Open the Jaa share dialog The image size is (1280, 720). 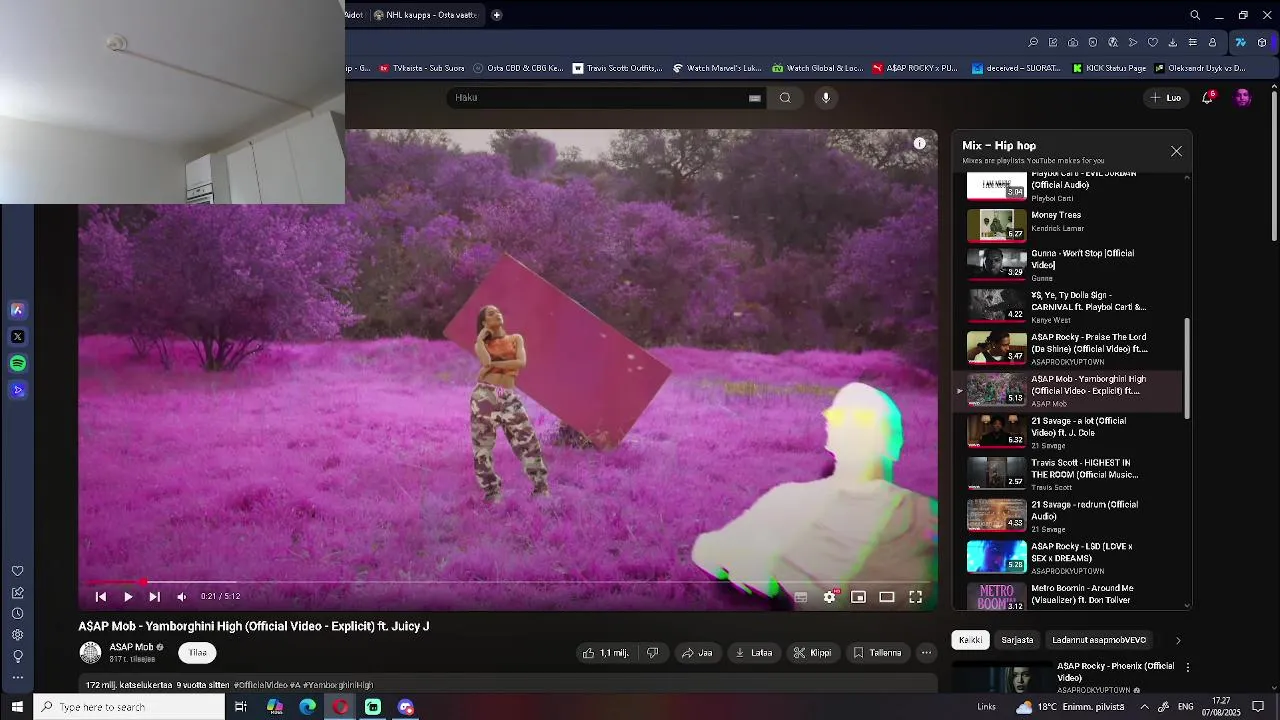(697, 653)
